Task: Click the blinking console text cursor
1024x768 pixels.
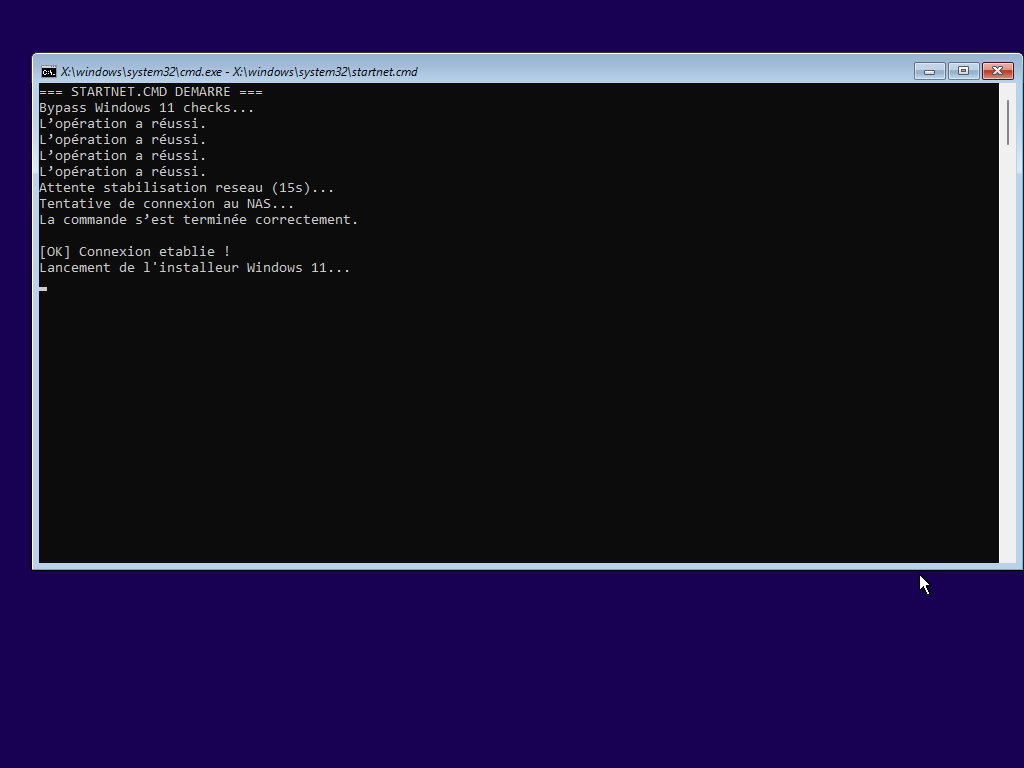Action: 43,288
